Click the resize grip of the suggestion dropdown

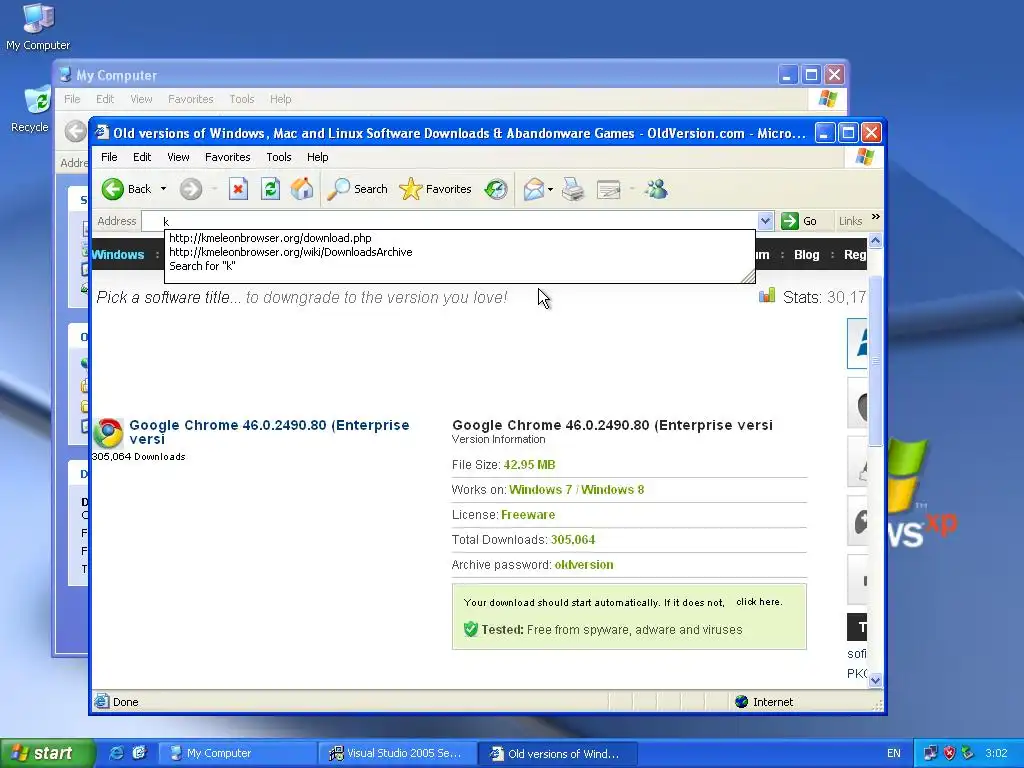pos(748,277)
